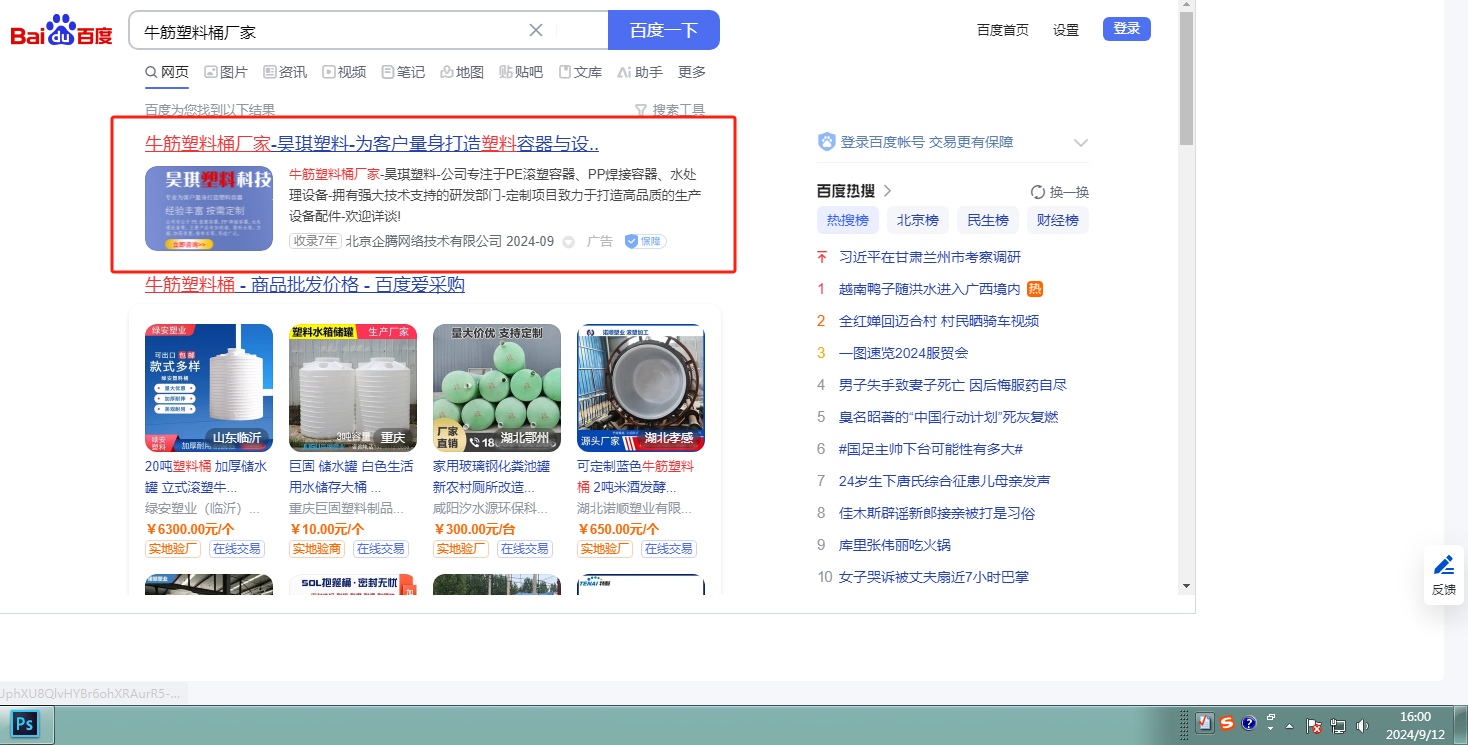Click 登录百度帐号 交易更有保障 banner
The width and height of the screenshot is (1468, 745).
click(x=927, y=142)
